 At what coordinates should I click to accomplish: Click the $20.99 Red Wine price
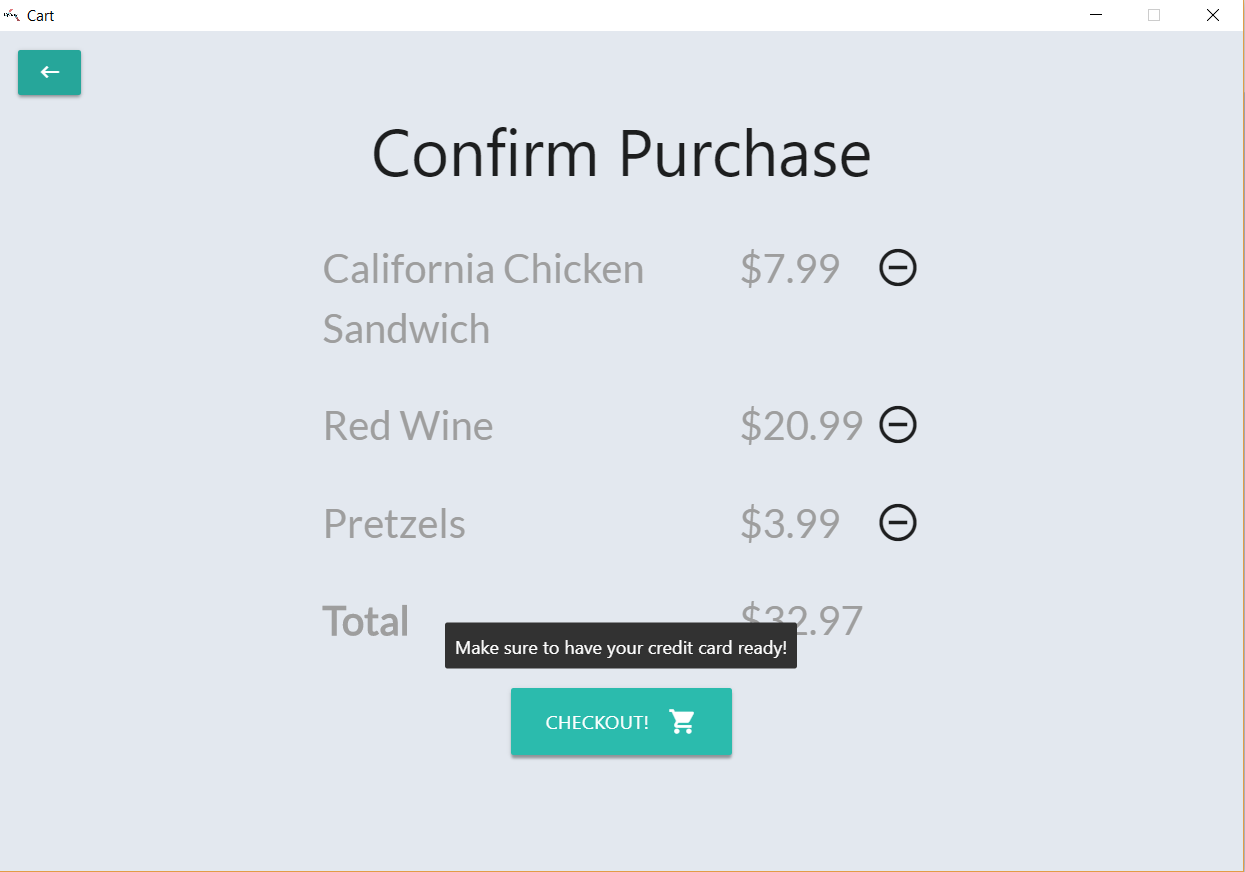tap(800, 426)
